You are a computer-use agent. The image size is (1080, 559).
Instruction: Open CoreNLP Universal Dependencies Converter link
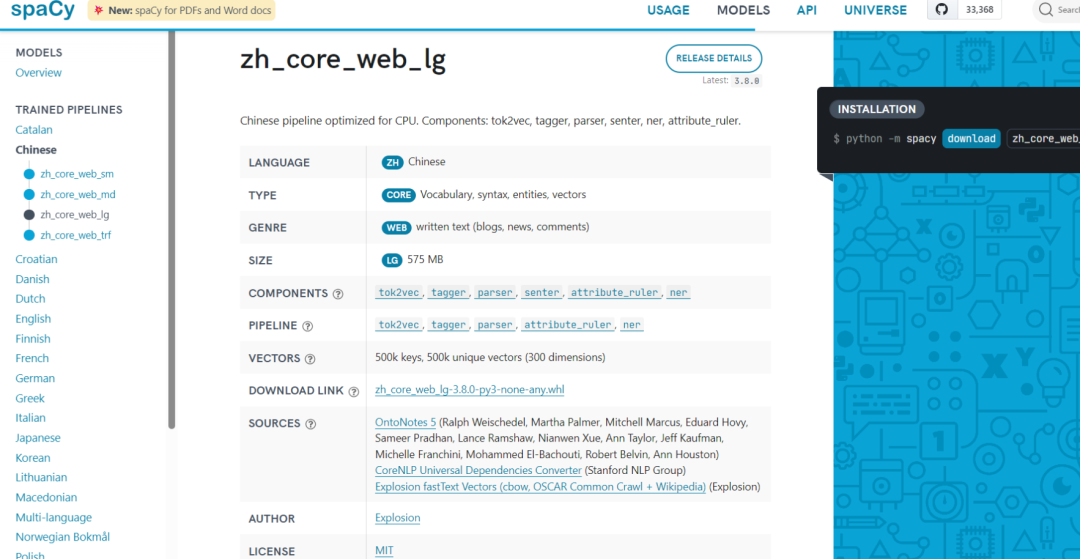pyautogui.click(x=478, y=471)
